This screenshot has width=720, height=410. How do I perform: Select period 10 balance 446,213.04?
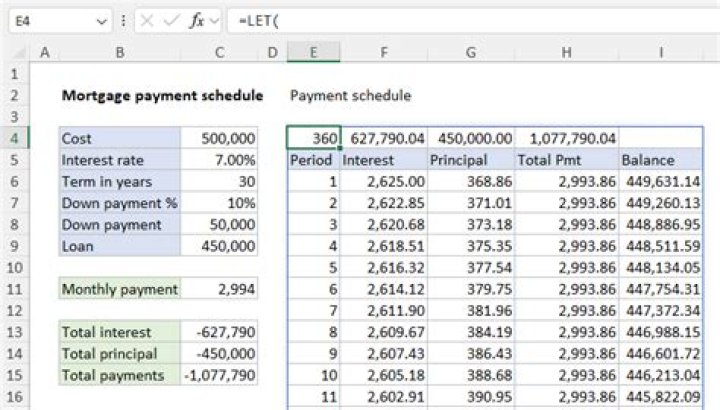click(x=661, y=375)
